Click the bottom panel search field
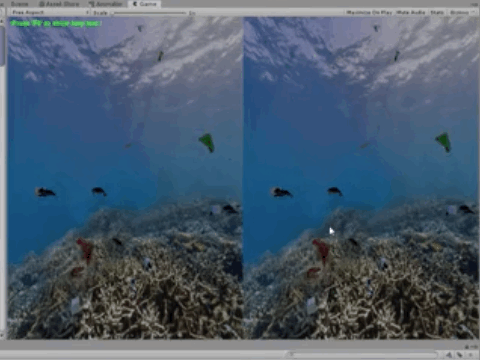Image resolution: width=480 pixels, height=360 pixels. tap(363, 354)
